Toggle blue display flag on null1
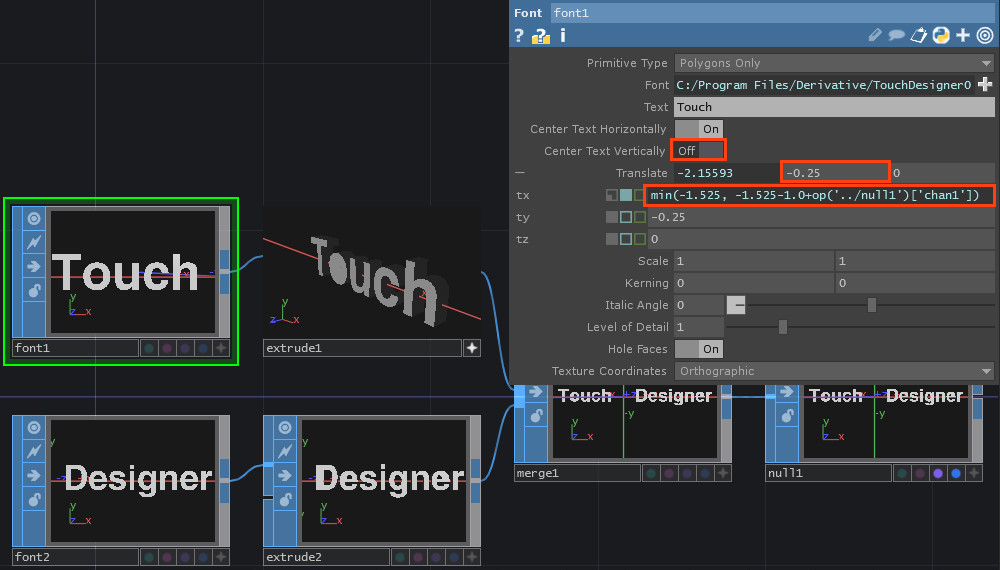The width and height of the screenshot is (1000, 570). [x=956, y=473]
